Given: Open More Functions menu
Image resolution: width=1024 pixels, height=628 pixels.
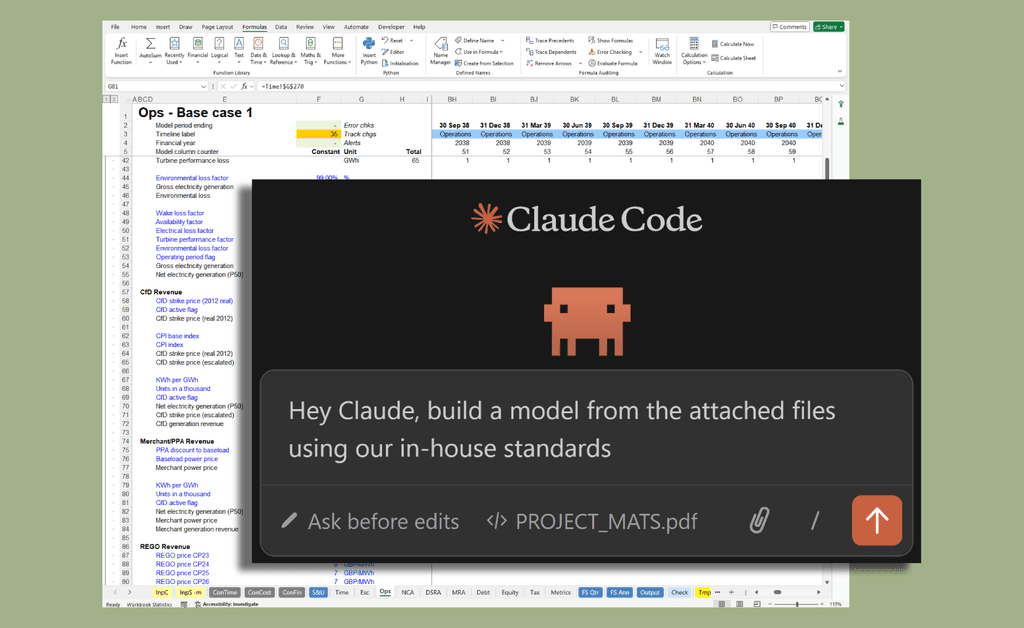Looking at the screenshot, I should tap(338, 50).
